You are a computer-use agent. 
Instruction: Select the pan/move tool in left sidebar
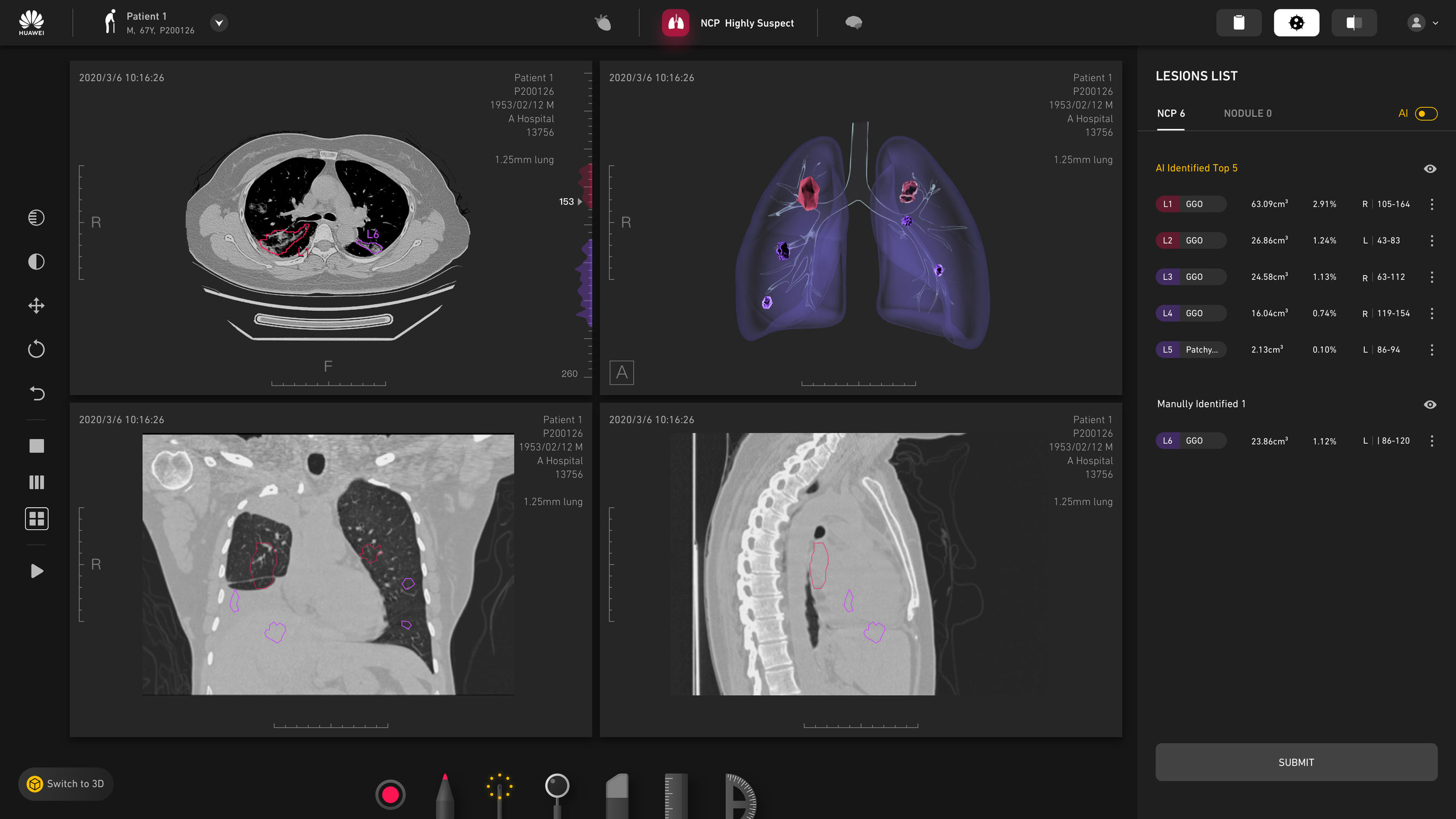pos(36,305)
